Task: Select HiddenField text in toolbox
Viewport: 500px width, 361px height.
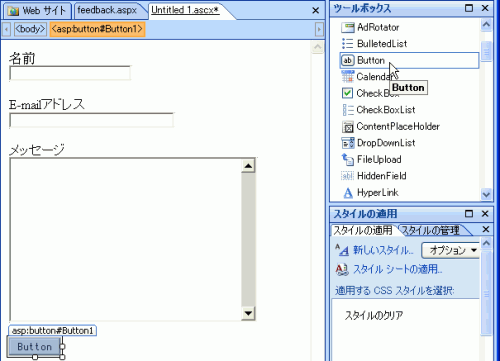Action: 382,176
